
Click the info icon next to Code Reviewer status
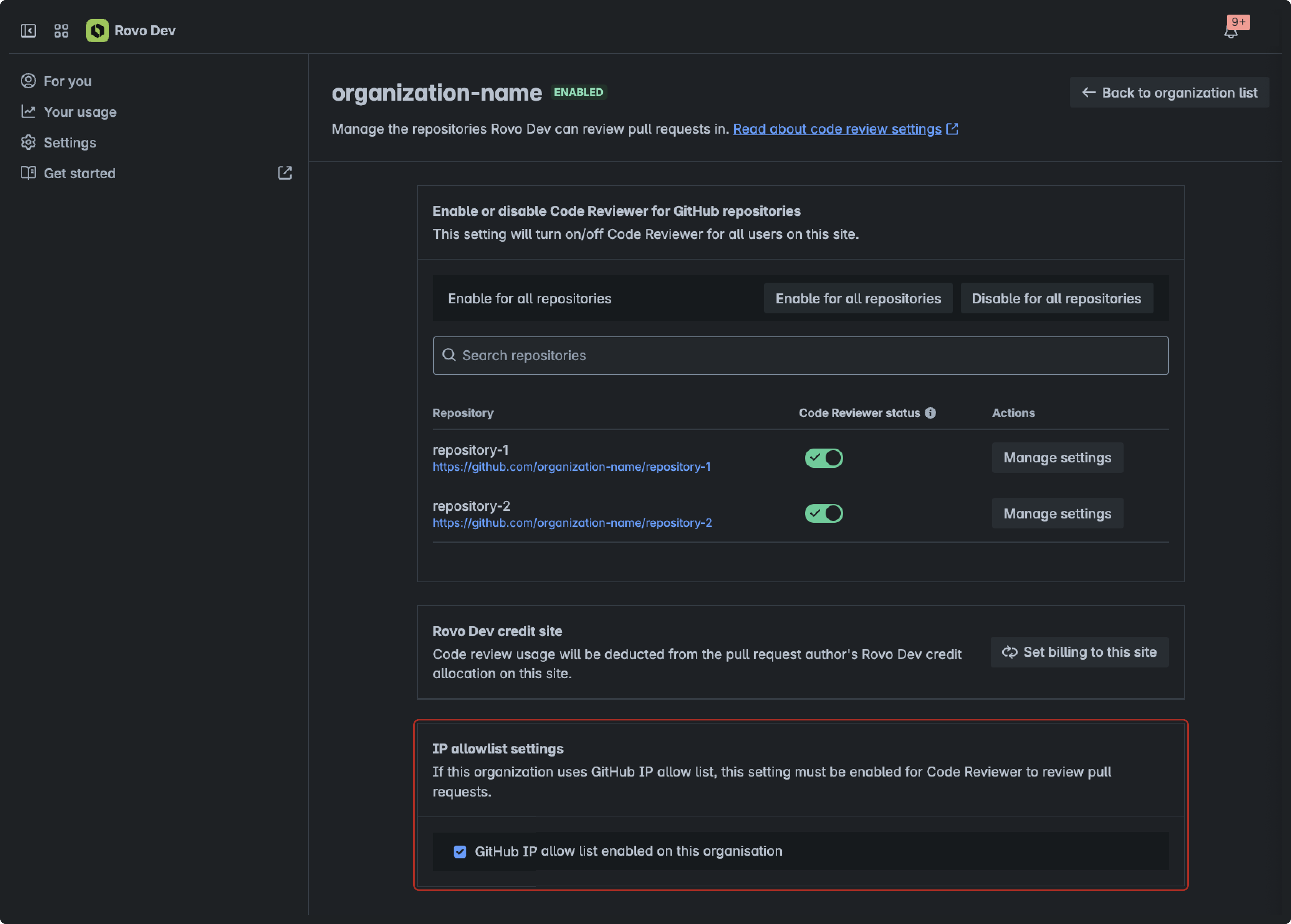931,412
